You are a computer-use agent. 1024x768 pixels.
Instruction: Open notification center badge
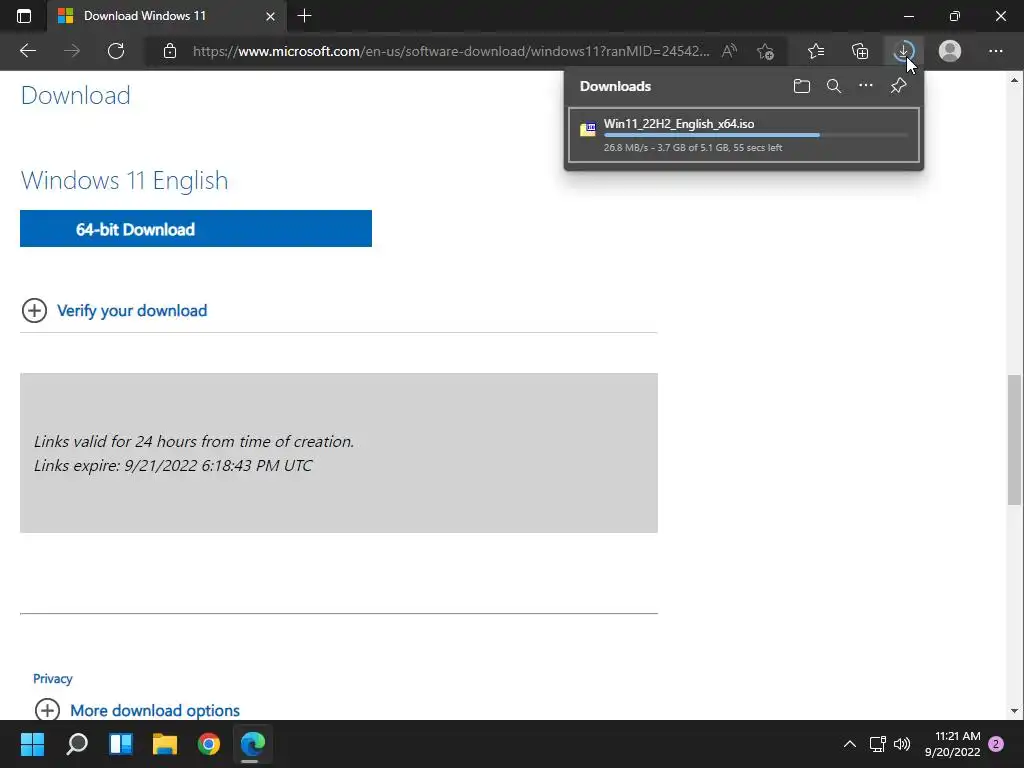[996, 744]
